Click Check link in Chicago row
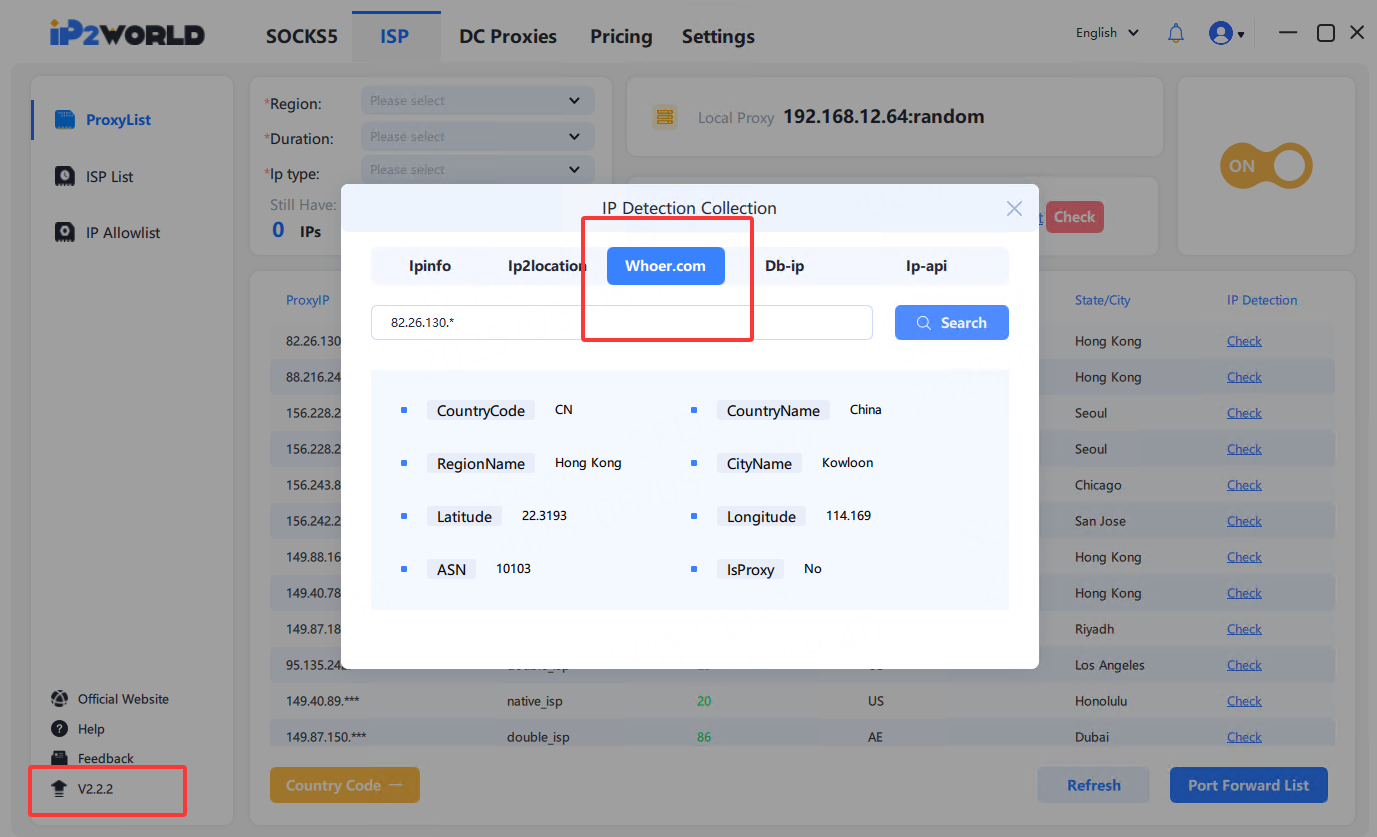 pyautogui.click(x=1244, y=485)
